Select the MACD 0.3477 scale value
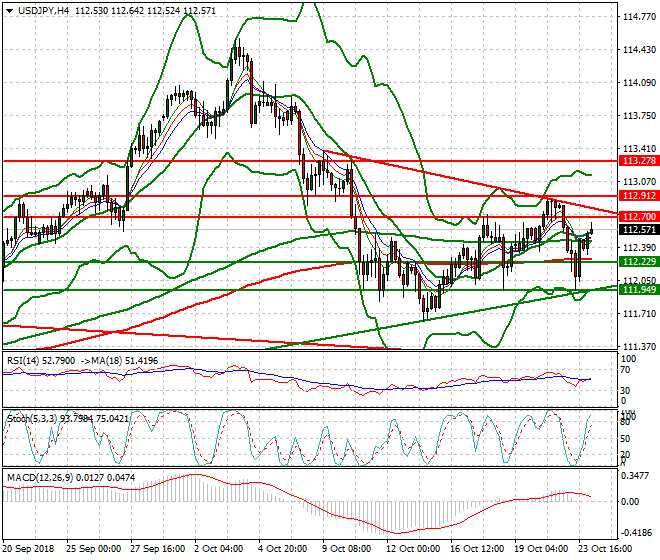 (635, 476)
